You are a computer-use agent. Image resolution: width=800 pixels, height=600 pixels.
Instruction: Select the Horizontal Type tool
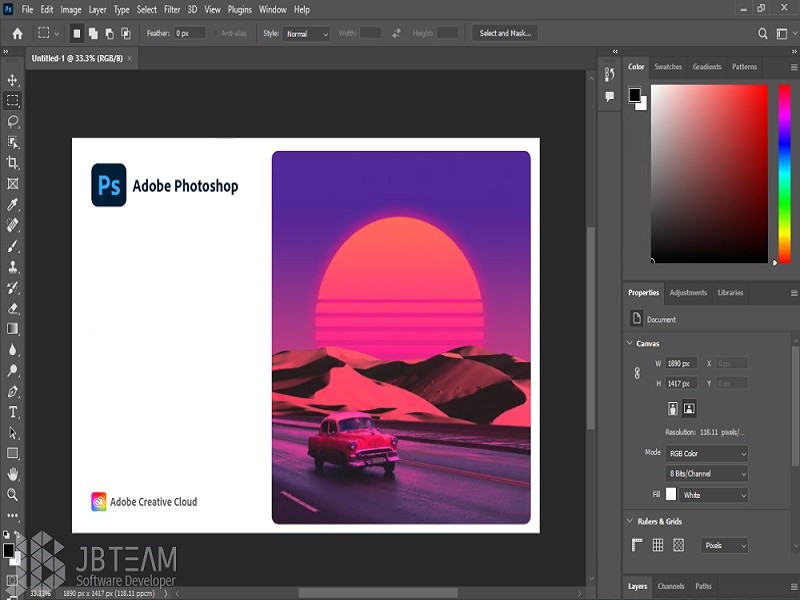pos(13,412)
